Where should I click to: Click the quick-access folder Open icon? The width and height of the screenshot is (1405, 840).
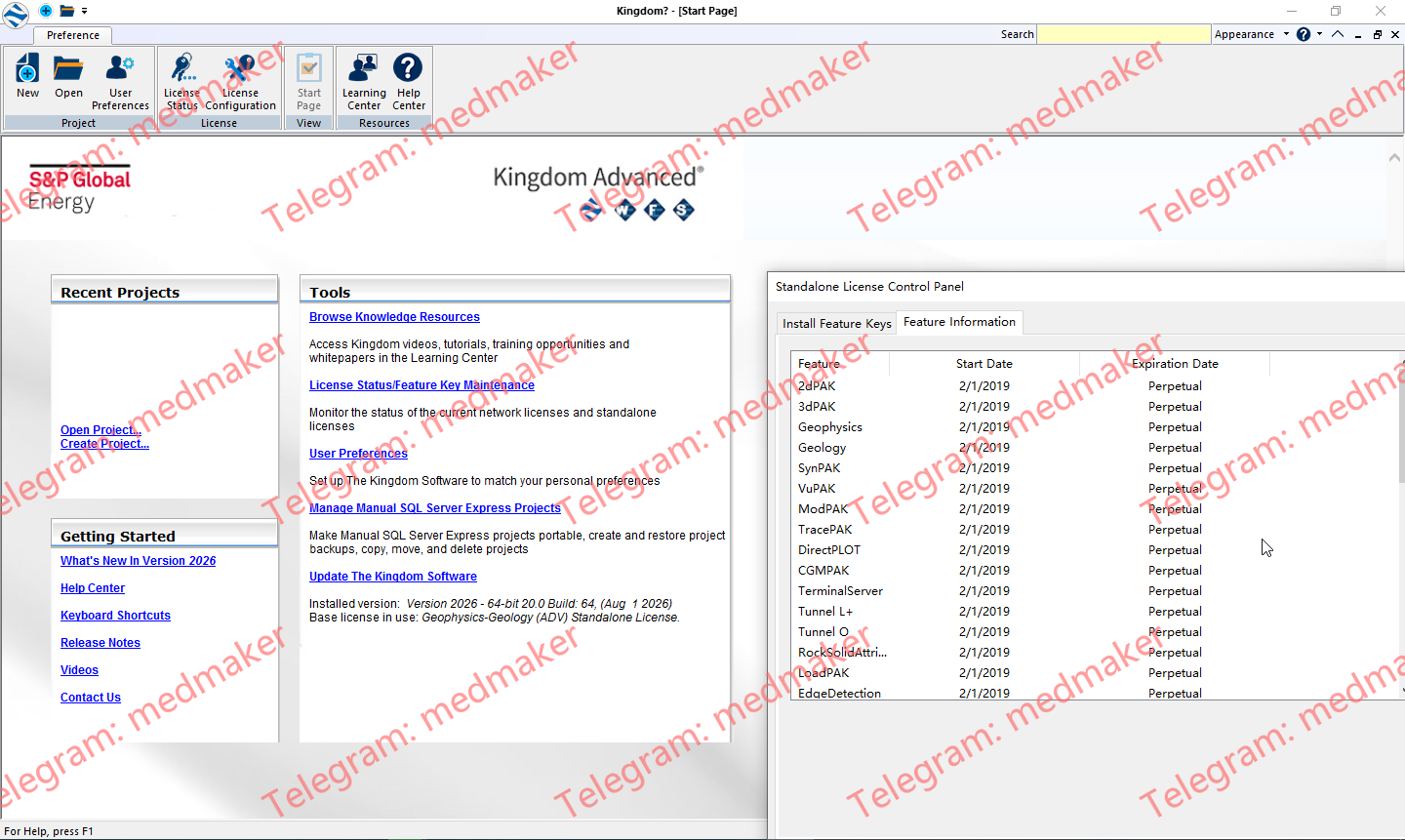point(67,11)
